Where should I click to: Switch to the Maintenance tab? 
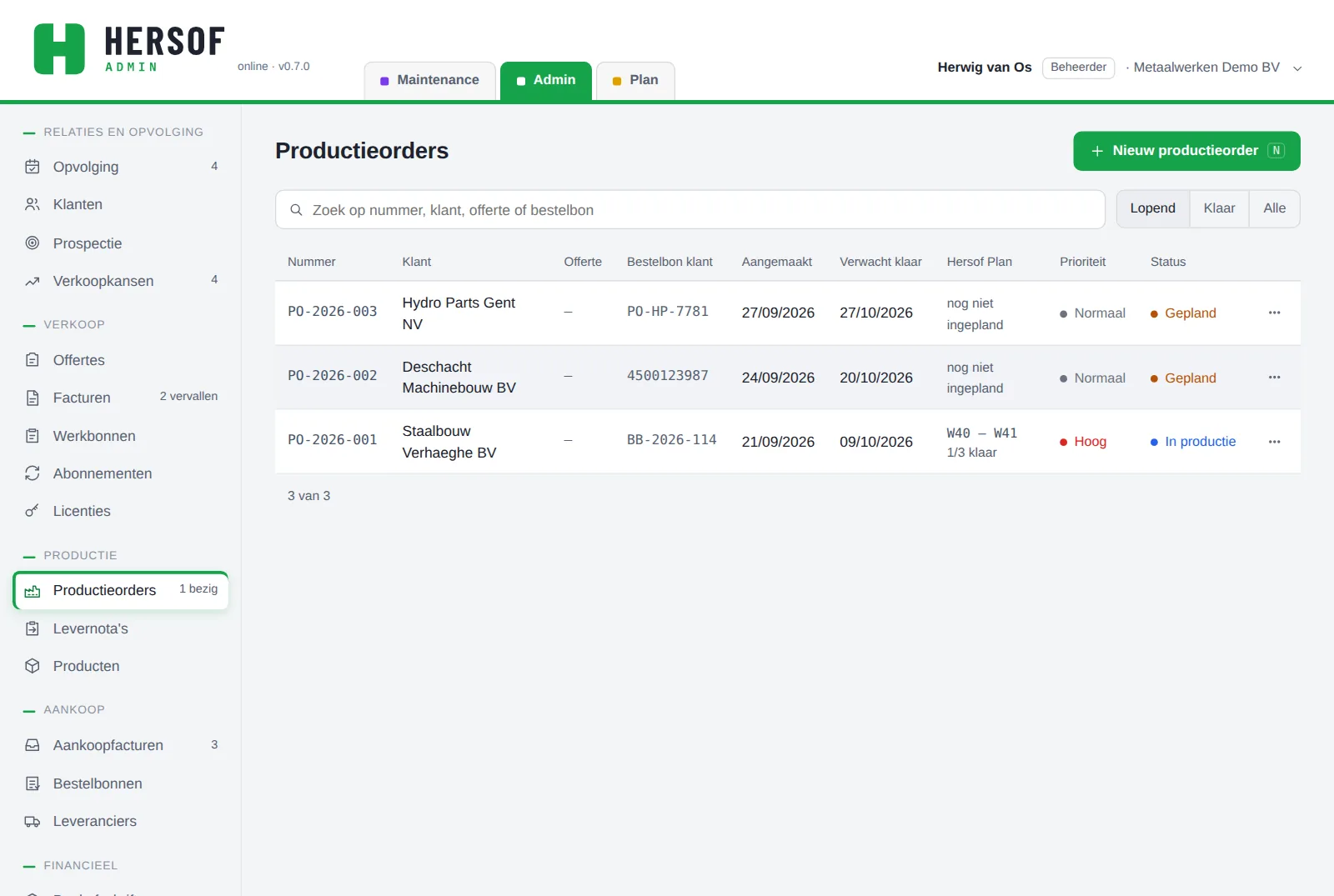tap(430, 81)
